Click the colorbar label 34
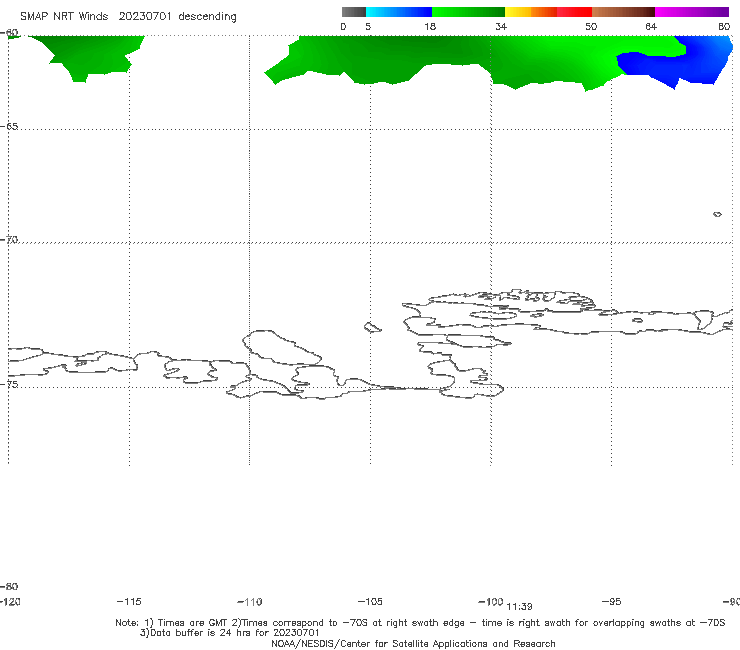This screenshot has height=650, width=740. 501,26
